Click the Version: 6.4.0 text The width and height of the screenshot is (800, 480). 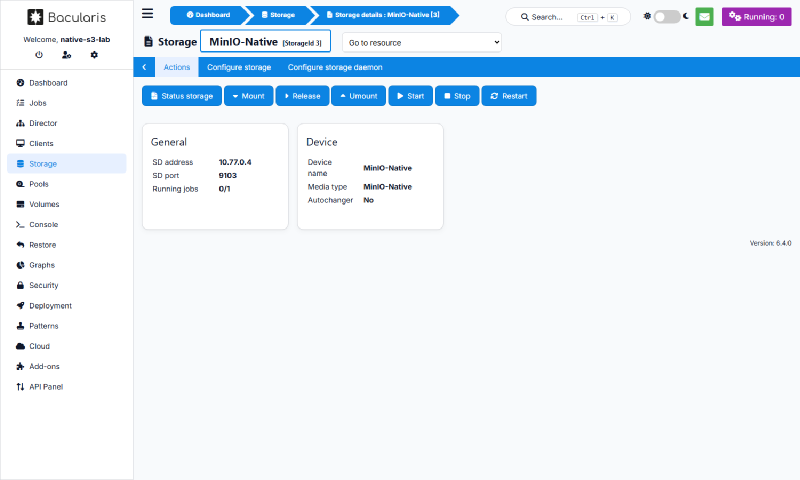click(770, 243)
